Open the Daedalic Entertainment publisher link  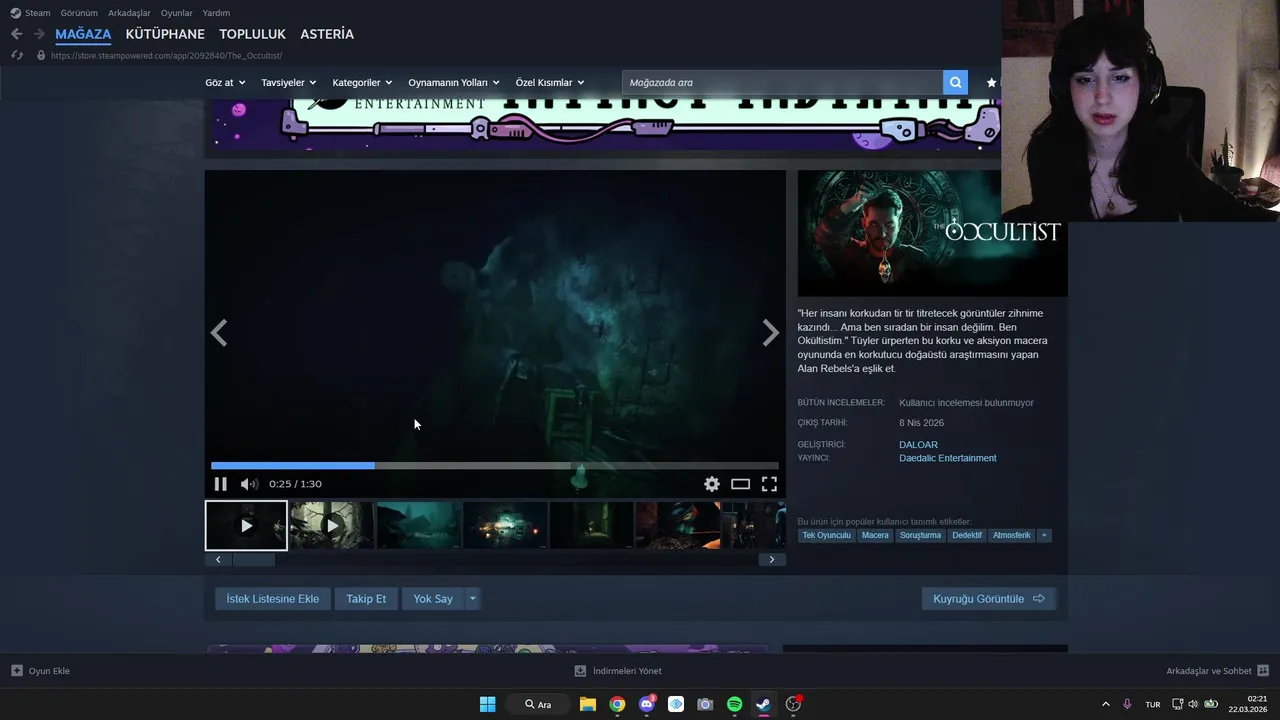[948, 458]
